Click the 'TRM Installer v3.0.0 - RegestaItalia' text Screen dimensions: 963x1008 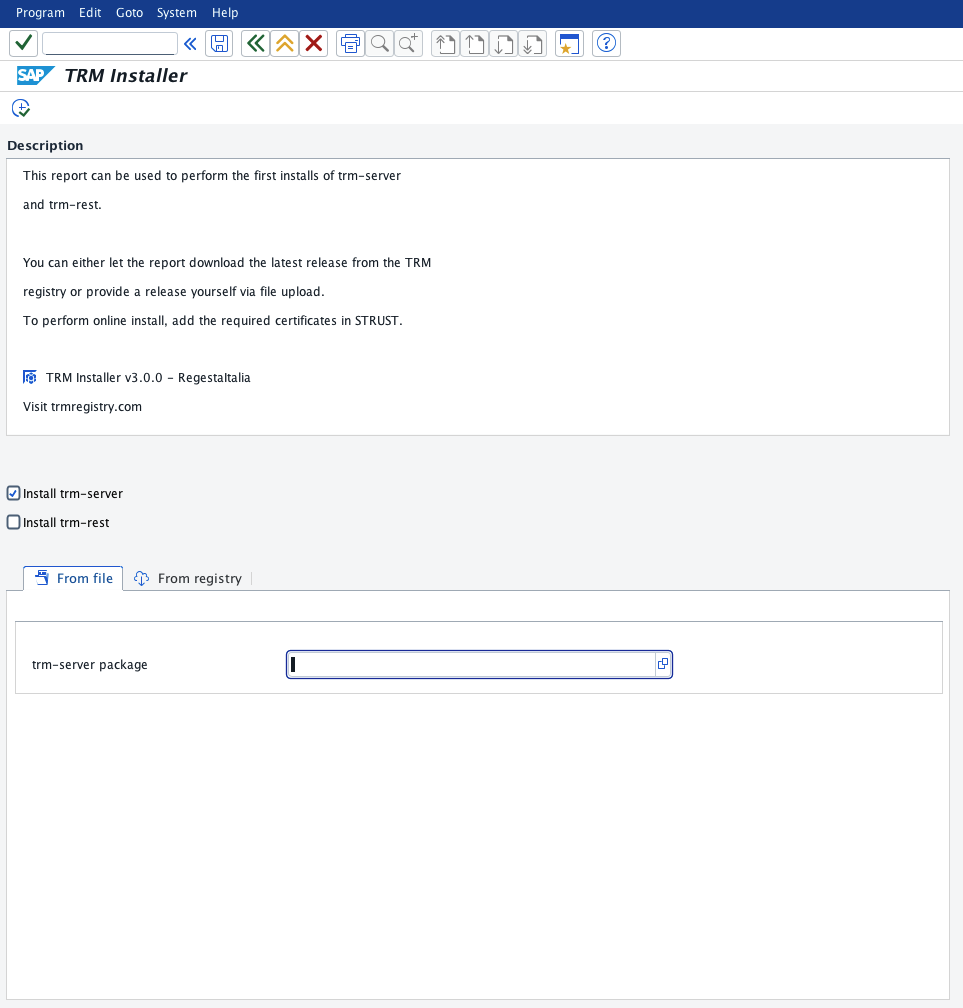click(x=148, y=377)
